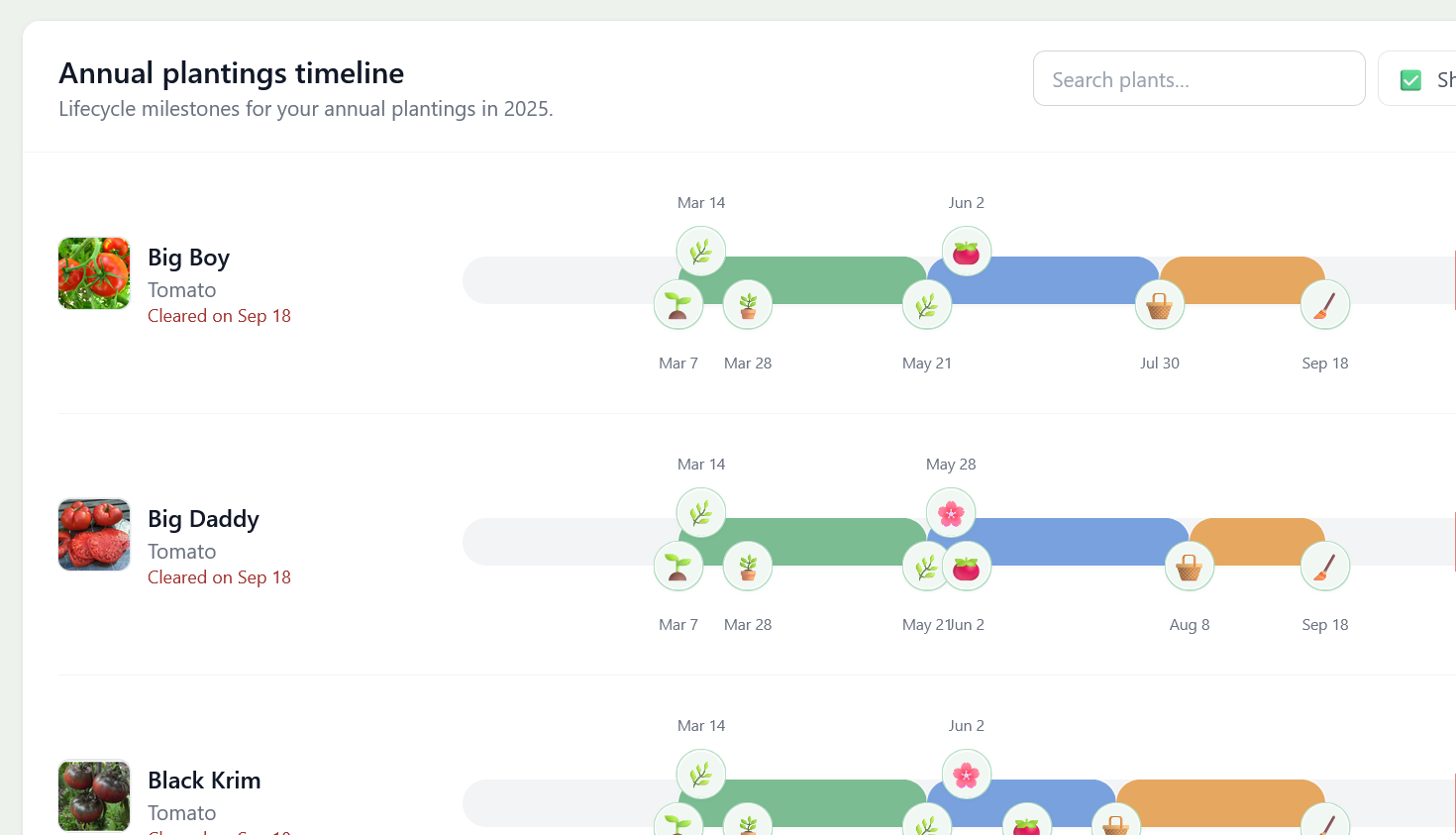Click the leafy icon at May 21 on Big Daddy's timeline
Screen dimensions: 1456x835
point(927,566)
